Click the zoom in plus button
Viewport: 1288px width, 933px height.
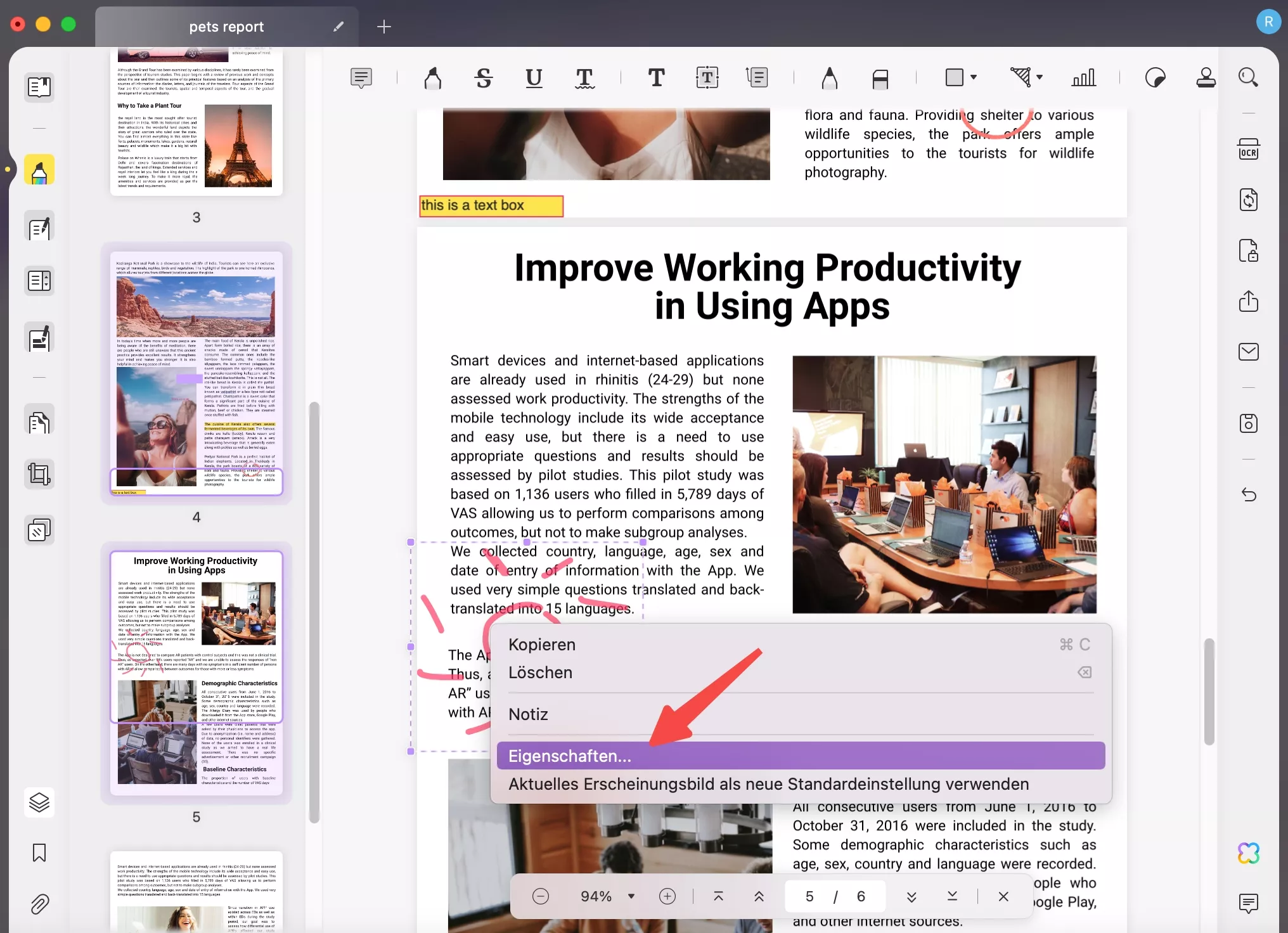click(667, 895)
